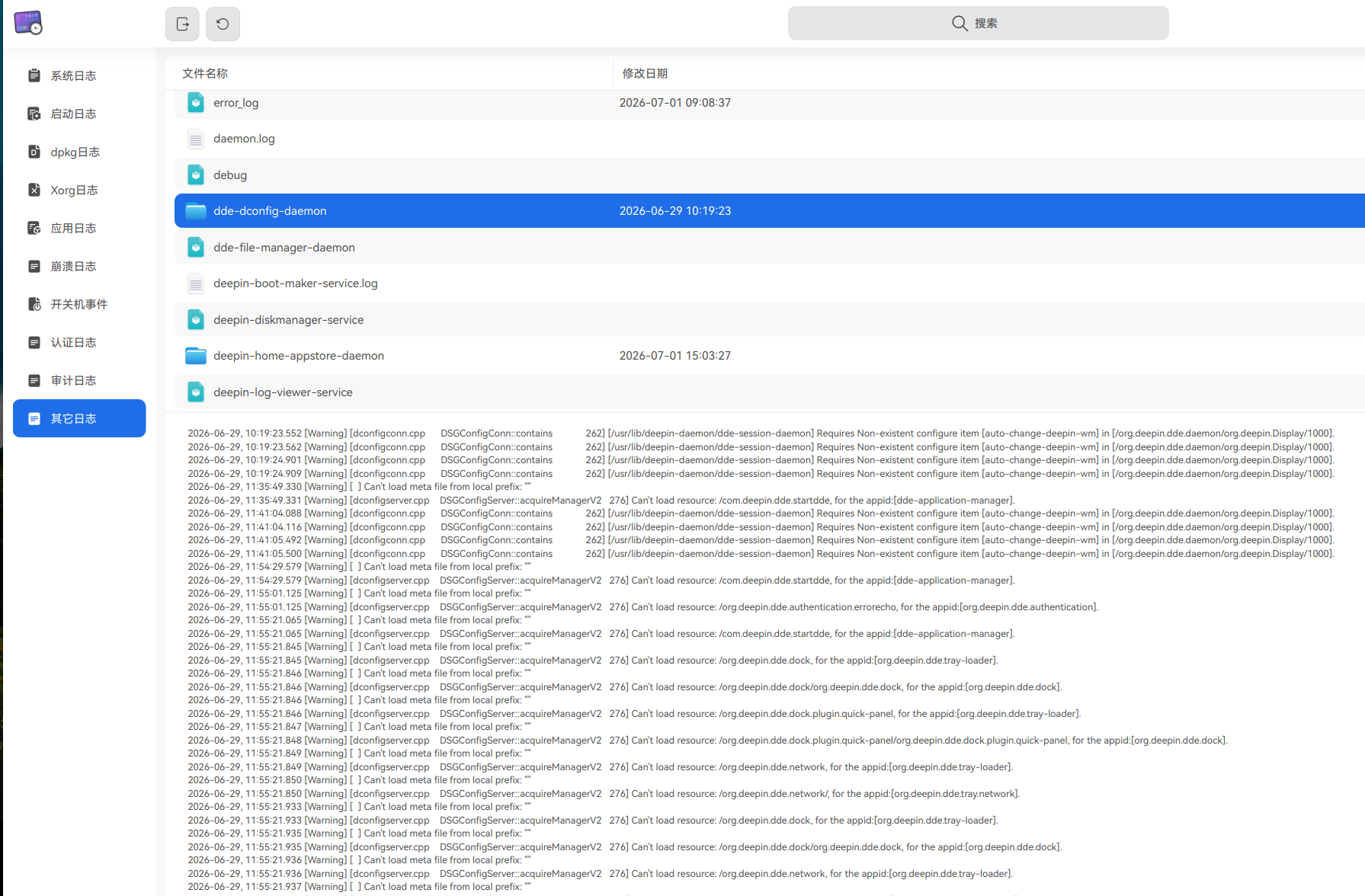
Task: Click the 认证日志 sidebar icon
Action: [x=34, y=342]
